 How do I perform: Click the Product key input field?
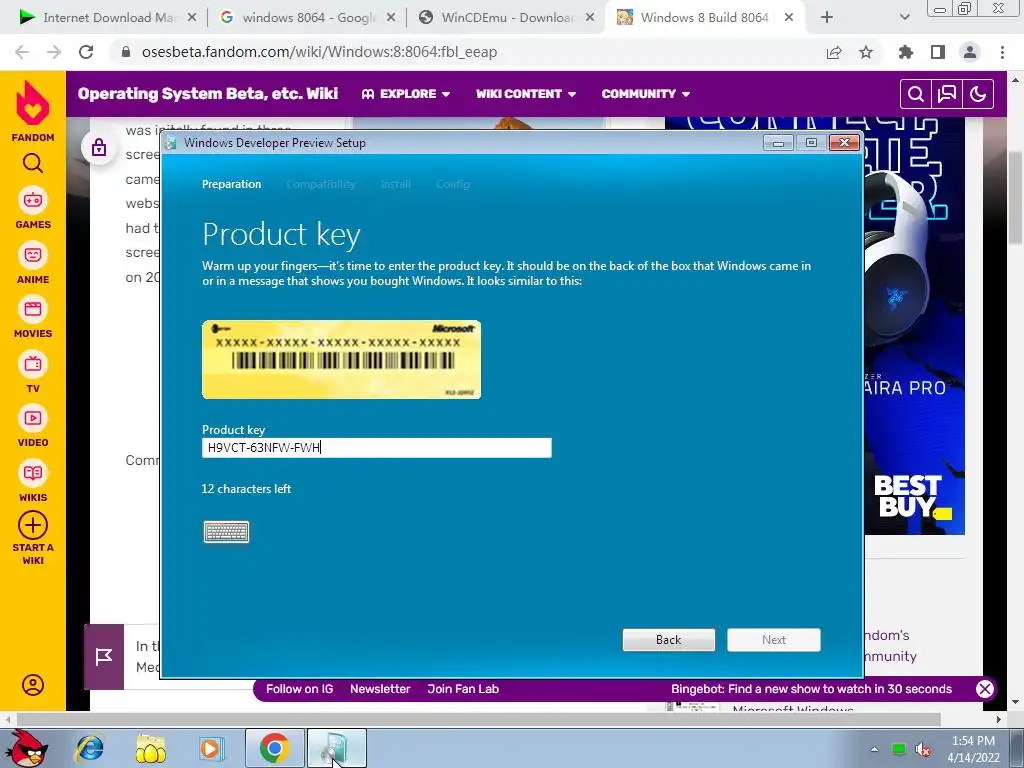[377, 448]
